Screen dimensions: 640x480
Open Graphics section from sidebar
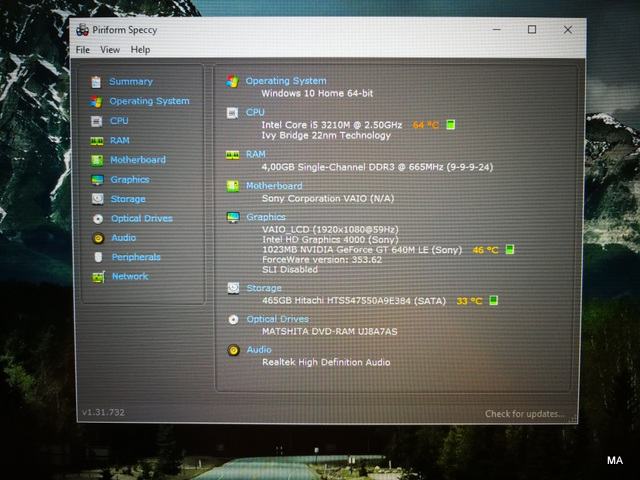[x=130, y=180]
